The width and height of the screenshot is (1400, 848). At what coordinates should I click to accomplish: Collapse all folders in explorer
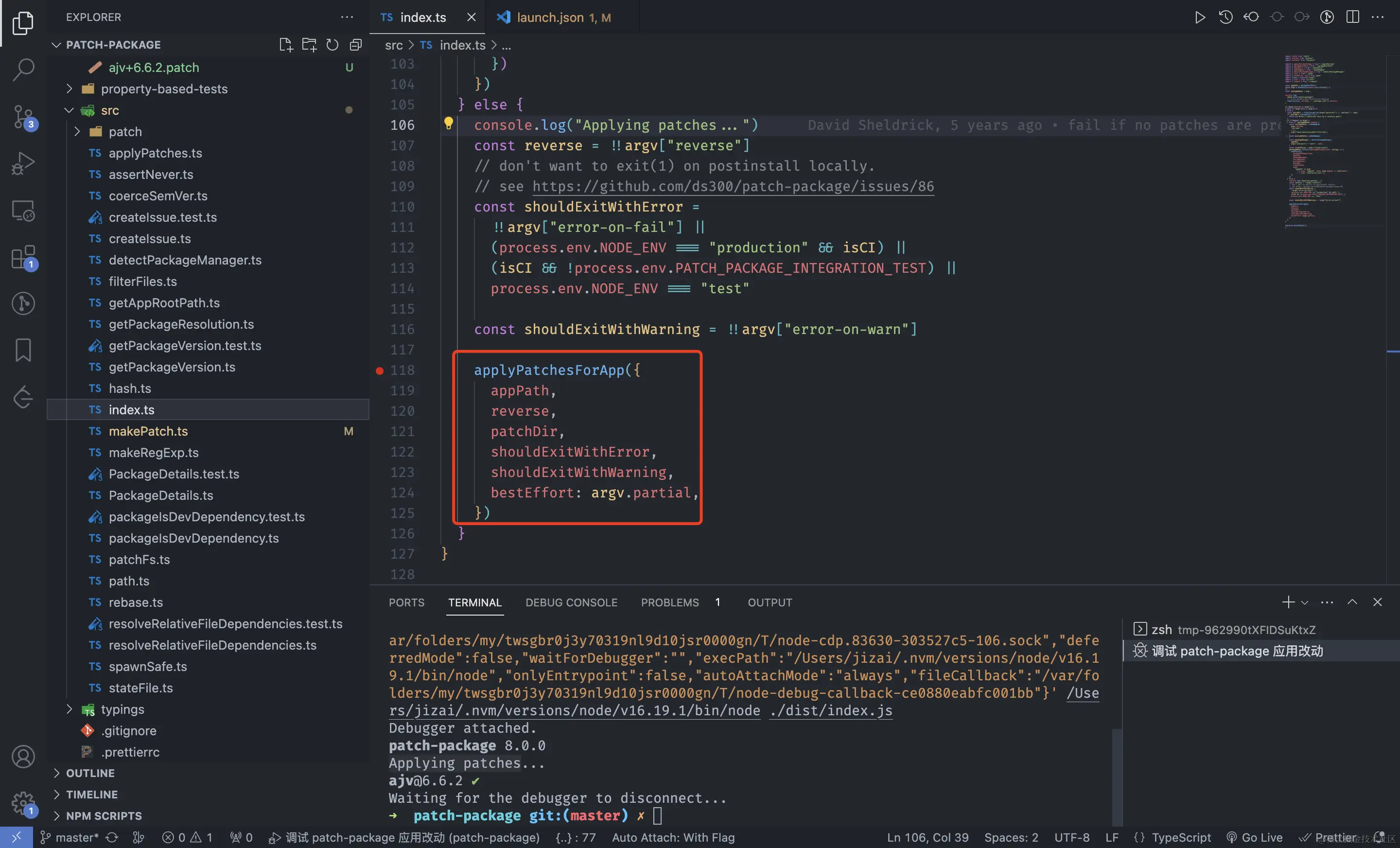(x=356, y=44)
